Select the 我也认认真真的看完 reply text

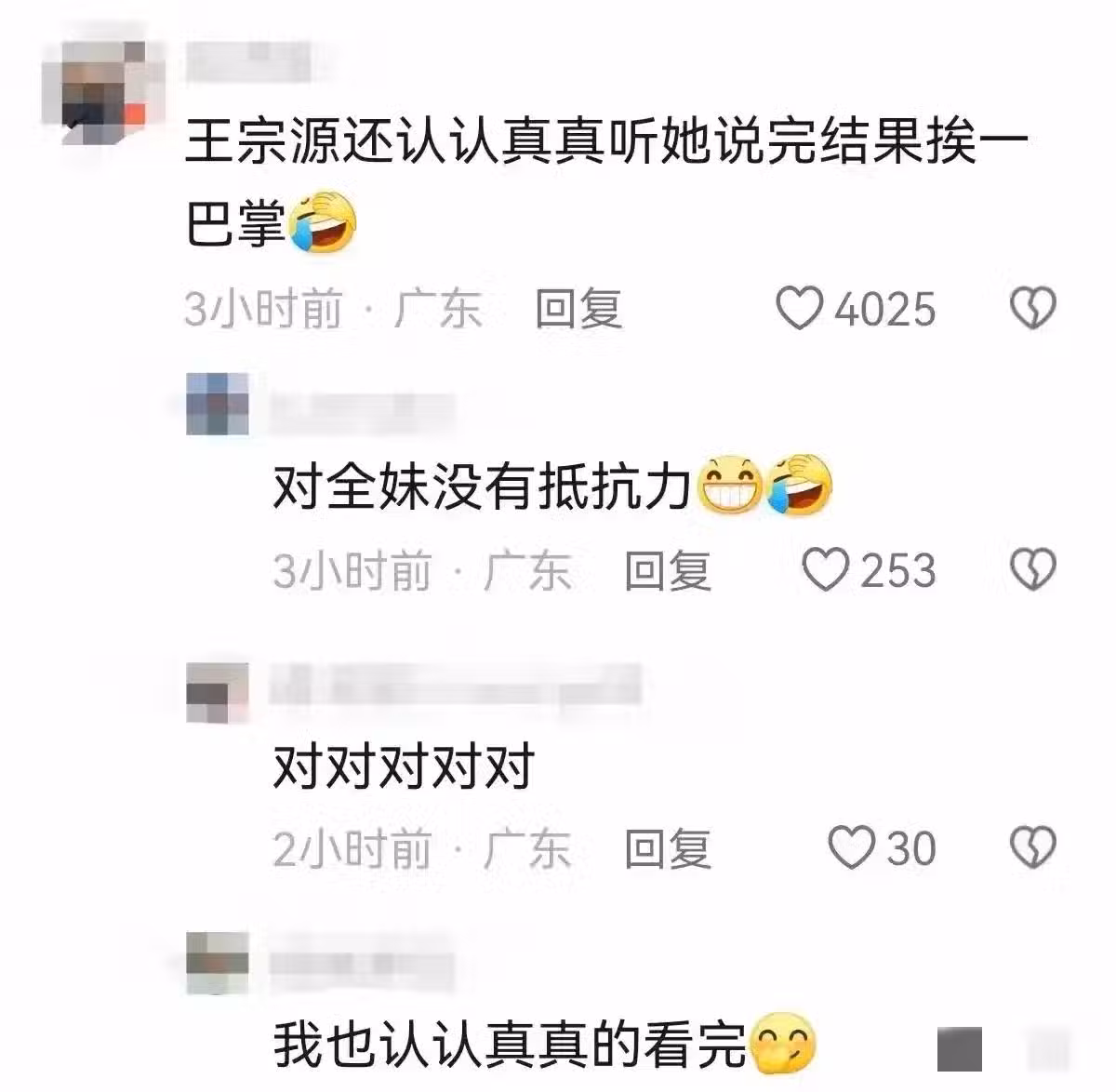[544, 1044]
